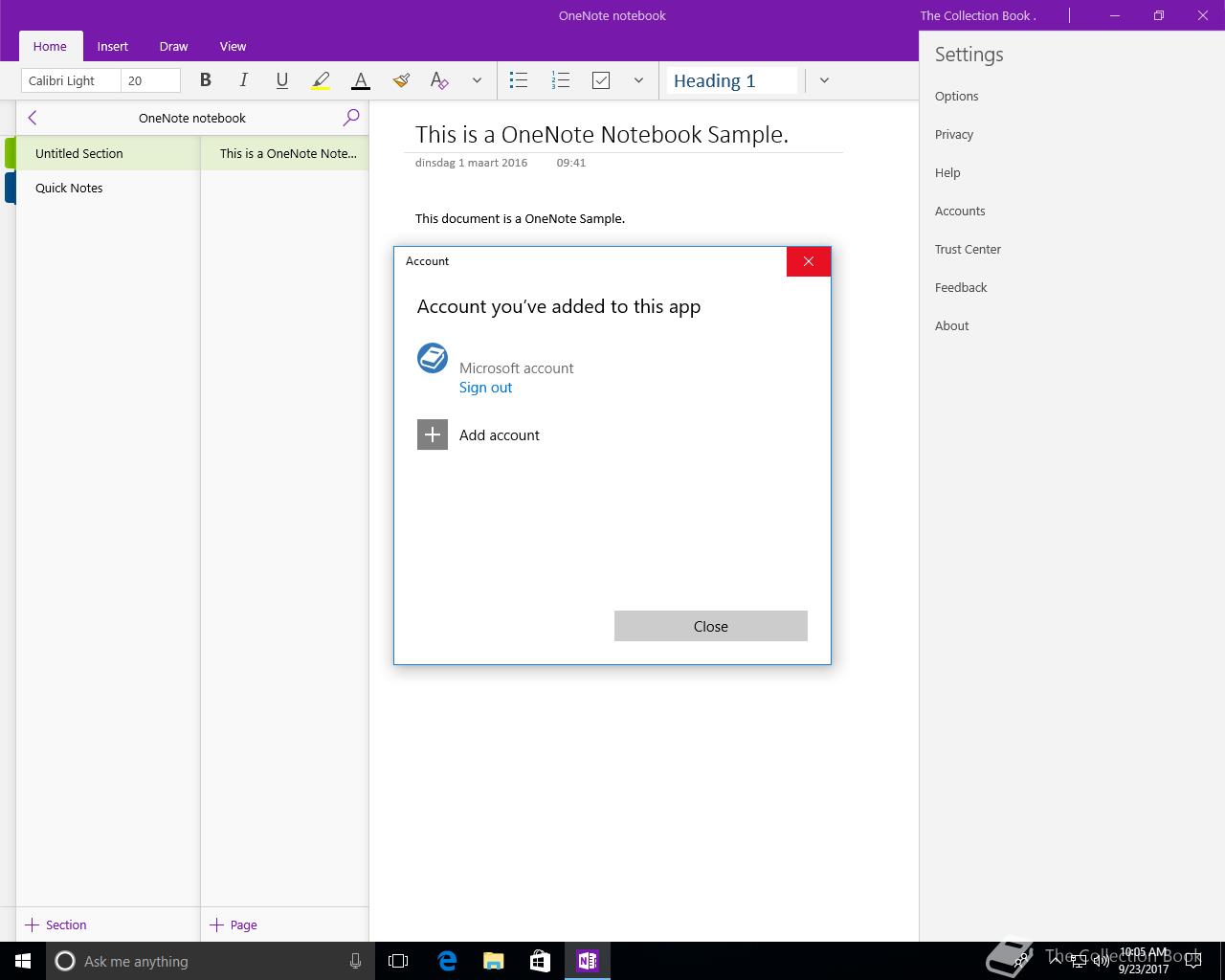Toggle italic formatting

coord(244,80)
